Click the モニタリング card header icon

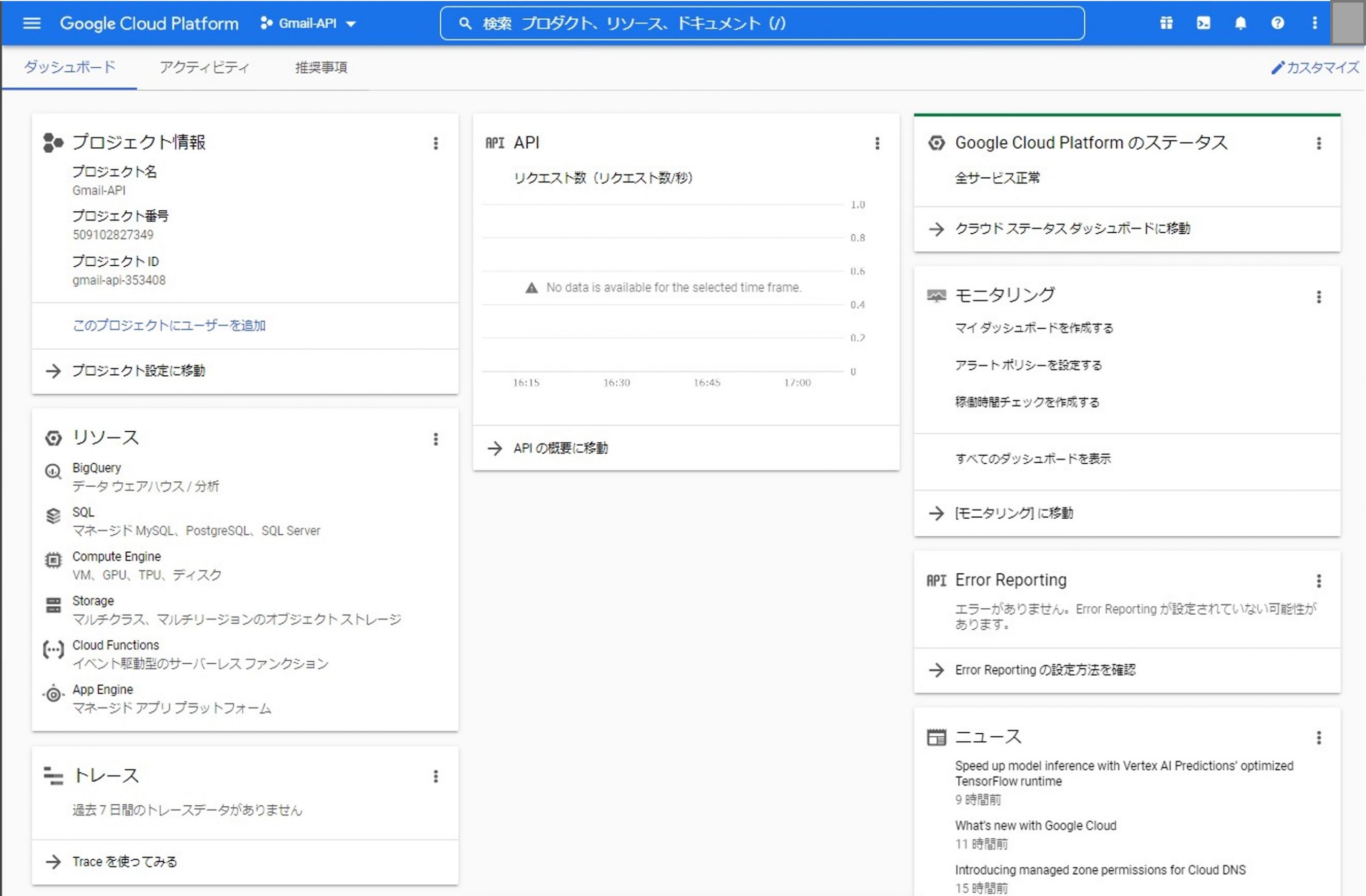pos(936,296)
